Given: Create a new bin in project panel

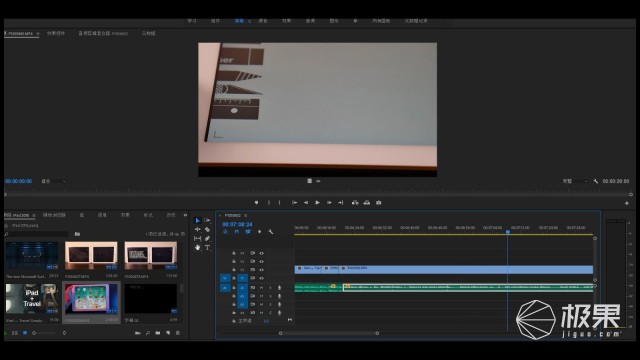Looking at the screenshot, I should point(158,333).
